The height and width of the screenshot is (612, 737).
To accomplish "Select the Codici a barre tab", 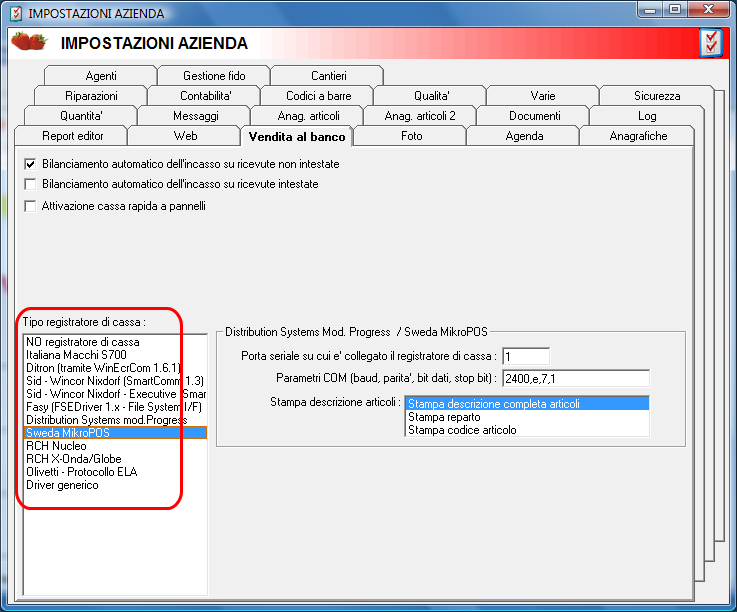I will pos(318,96).
